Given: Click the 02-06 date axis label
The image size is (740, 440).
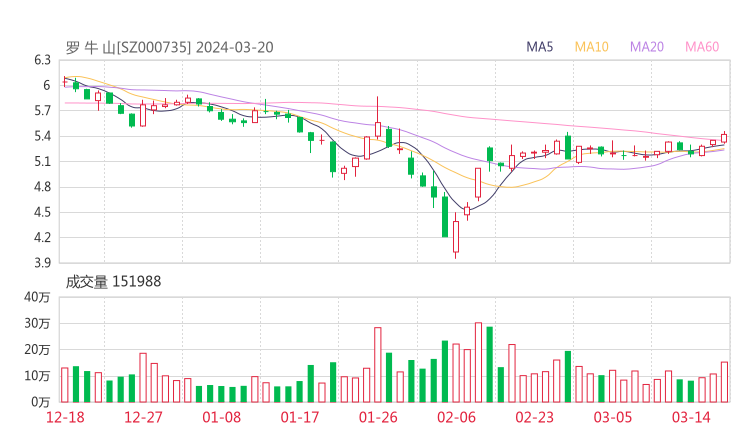Looking at the screenshot, I should pyautogui.click(x=456, y=417).
